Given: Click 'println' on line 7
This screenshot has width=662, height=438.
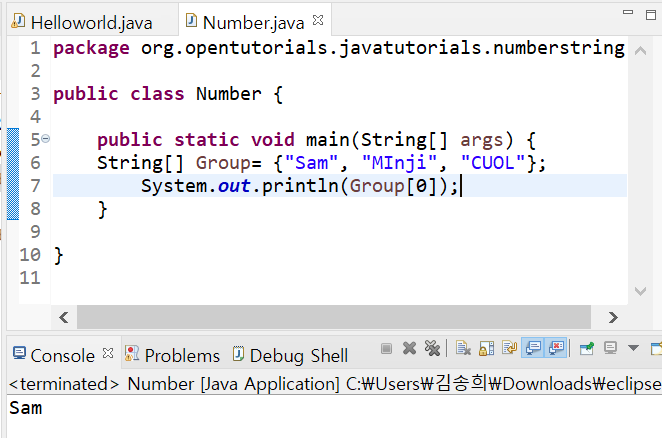Looking at the screenshot, I should click(301, 186).
